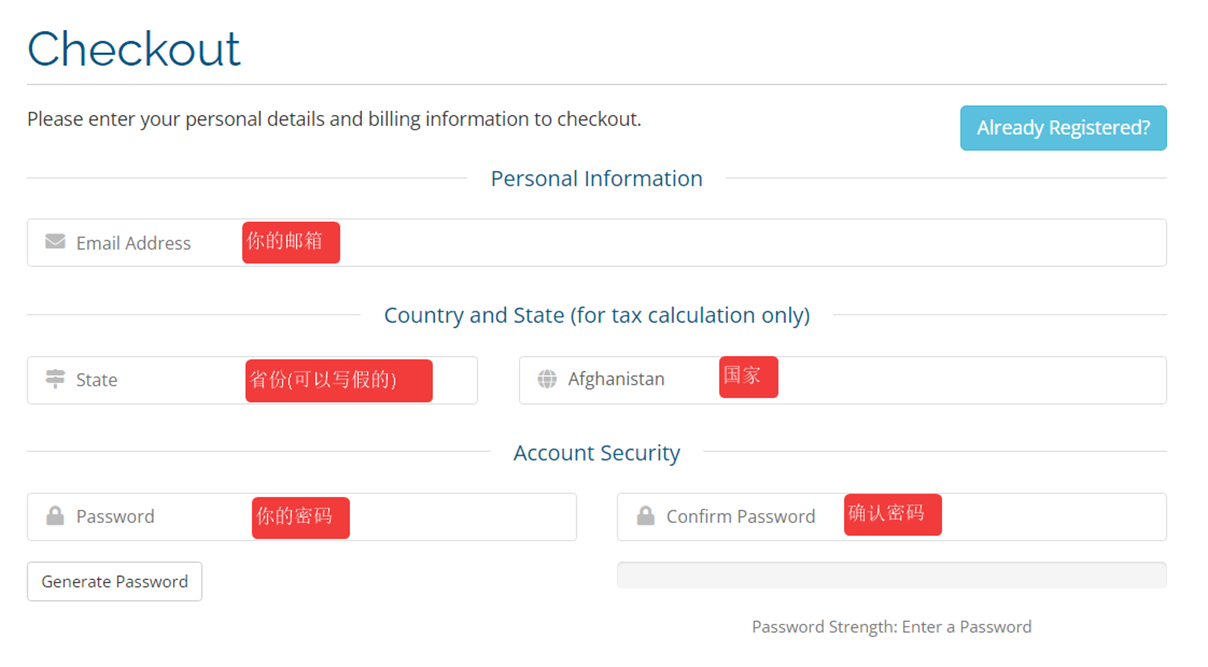Click the lock icon in Confirm Password field
Viewport: 1208px width, 667px height.
(646, 517)
